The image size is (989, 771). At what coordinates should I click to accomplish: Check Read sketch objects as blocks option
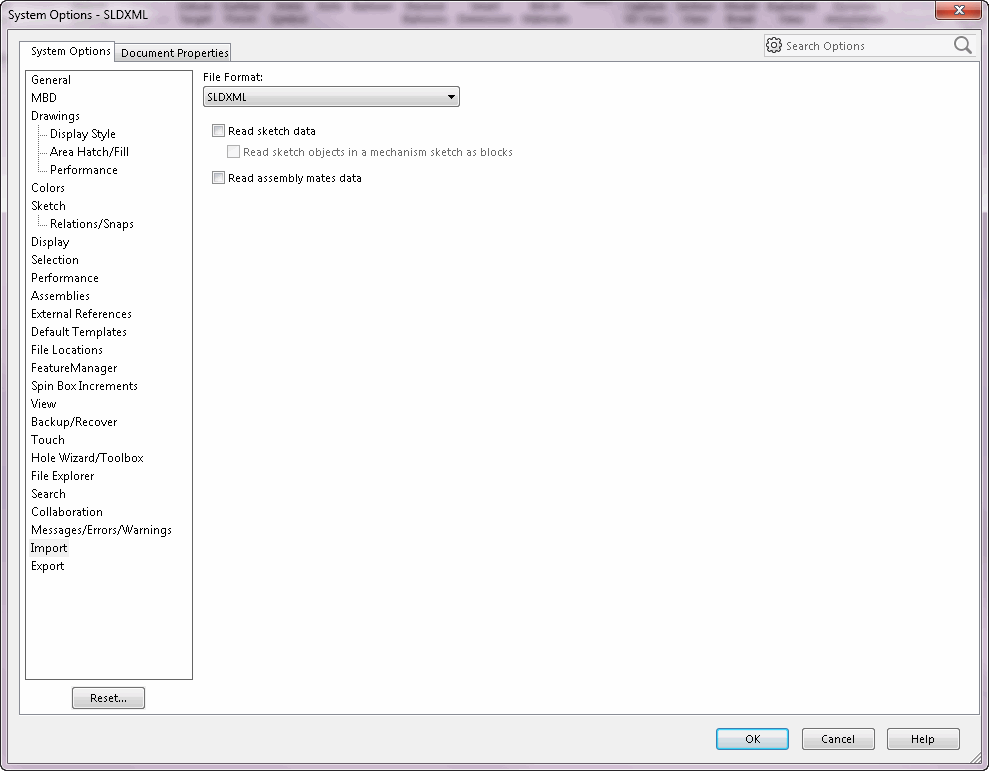(x=234, y=152)
